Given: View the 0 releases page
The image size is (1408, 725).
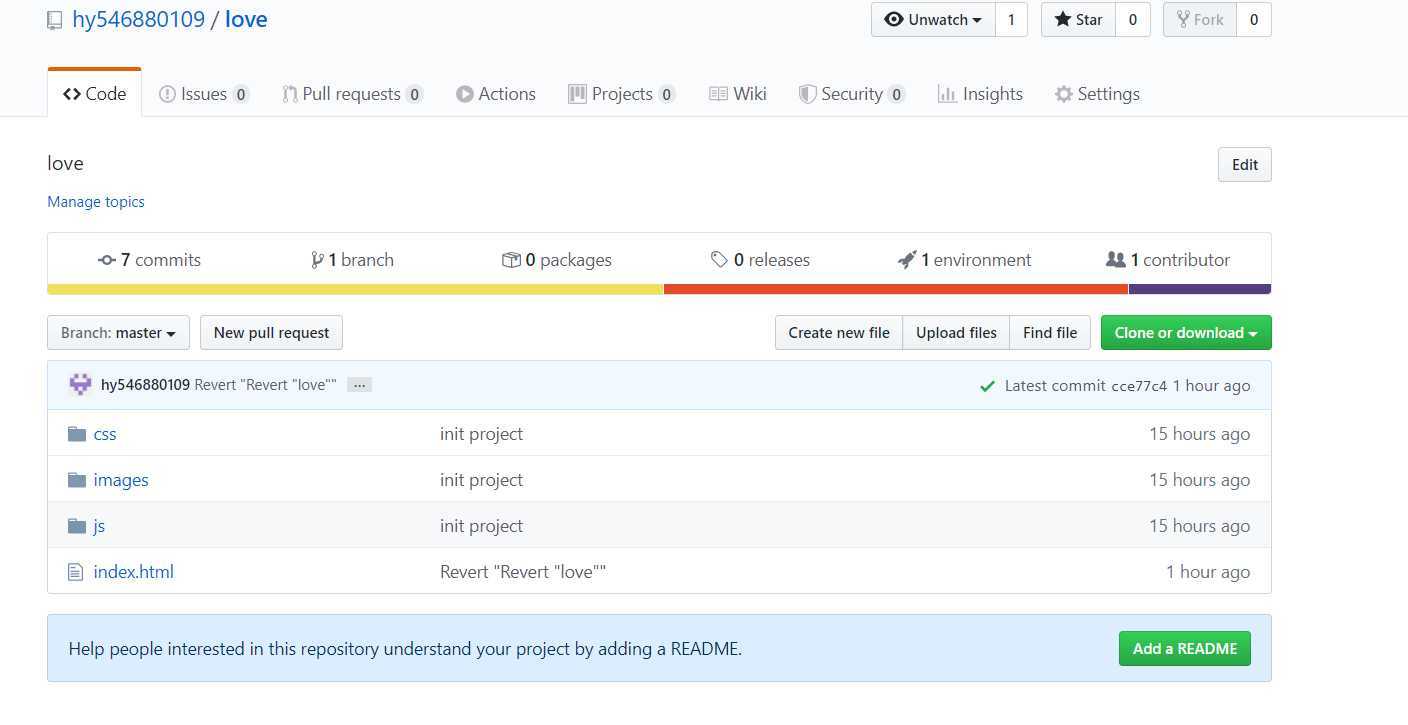Looking at the screenshot, I should point(761,260).
